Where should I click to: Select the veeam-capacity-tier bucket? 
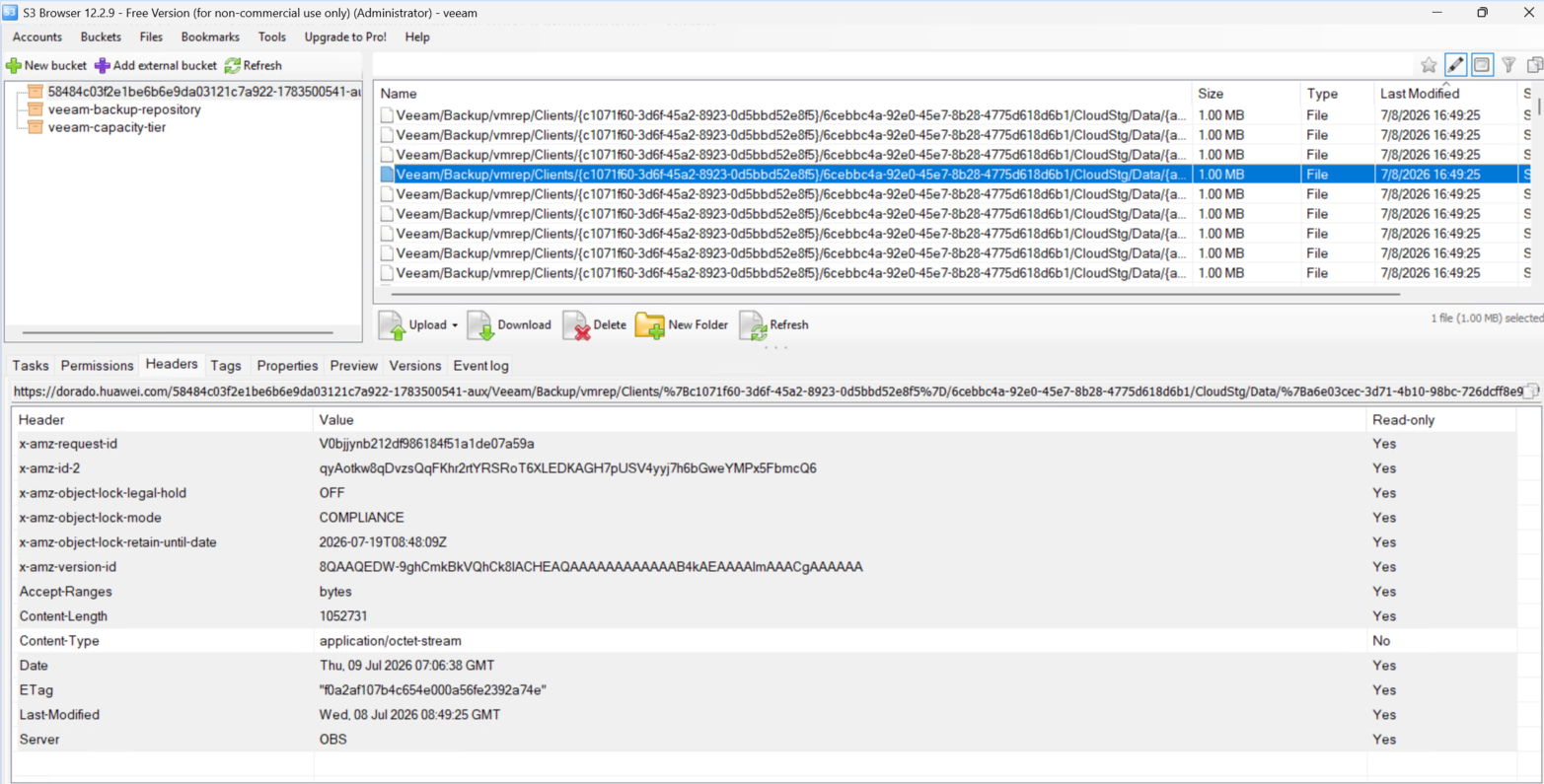coord(107,127)
